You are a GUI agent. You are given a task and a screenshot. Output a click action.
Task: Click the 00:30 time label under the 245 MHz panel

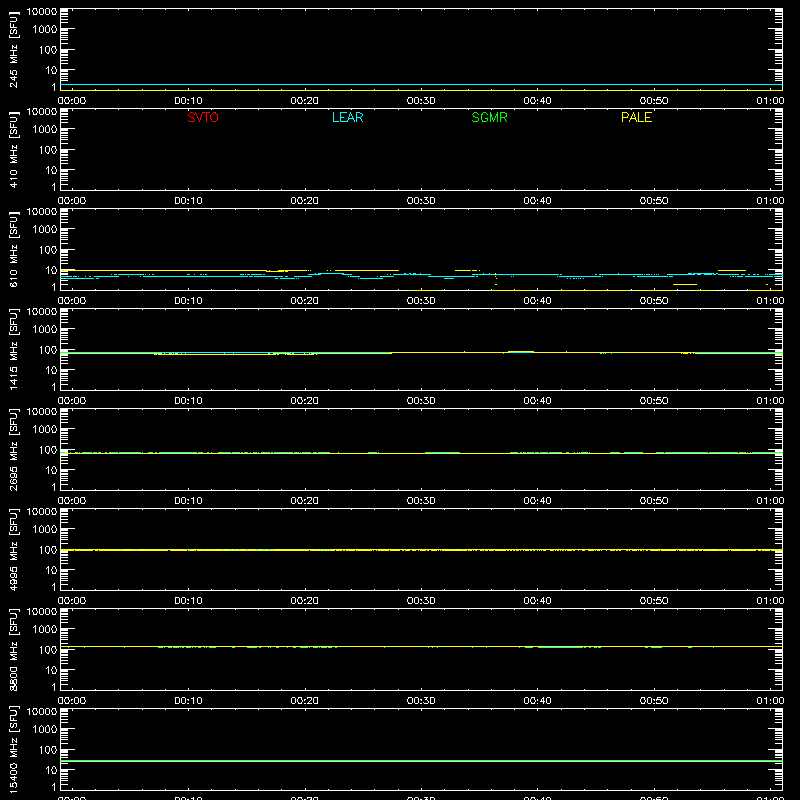pyautogui.click(x=421, y=101)
